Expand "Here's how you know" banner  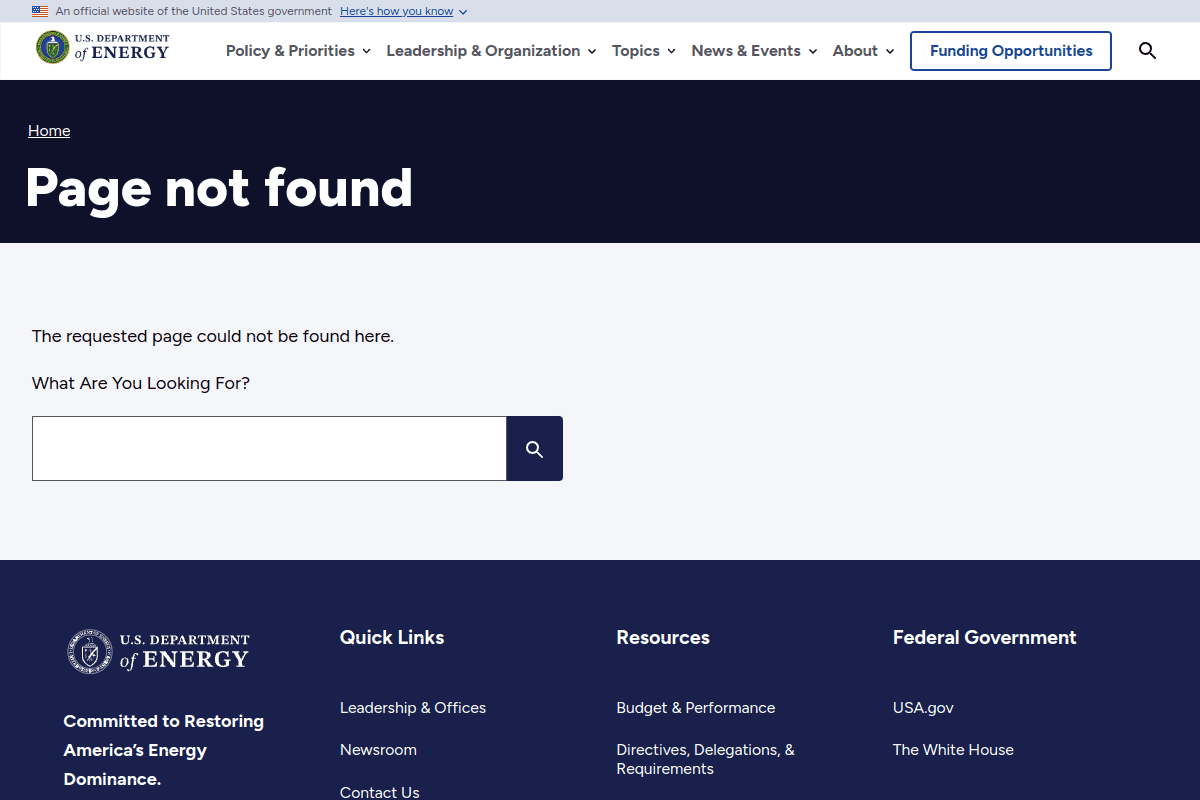[x=403, y=11]
